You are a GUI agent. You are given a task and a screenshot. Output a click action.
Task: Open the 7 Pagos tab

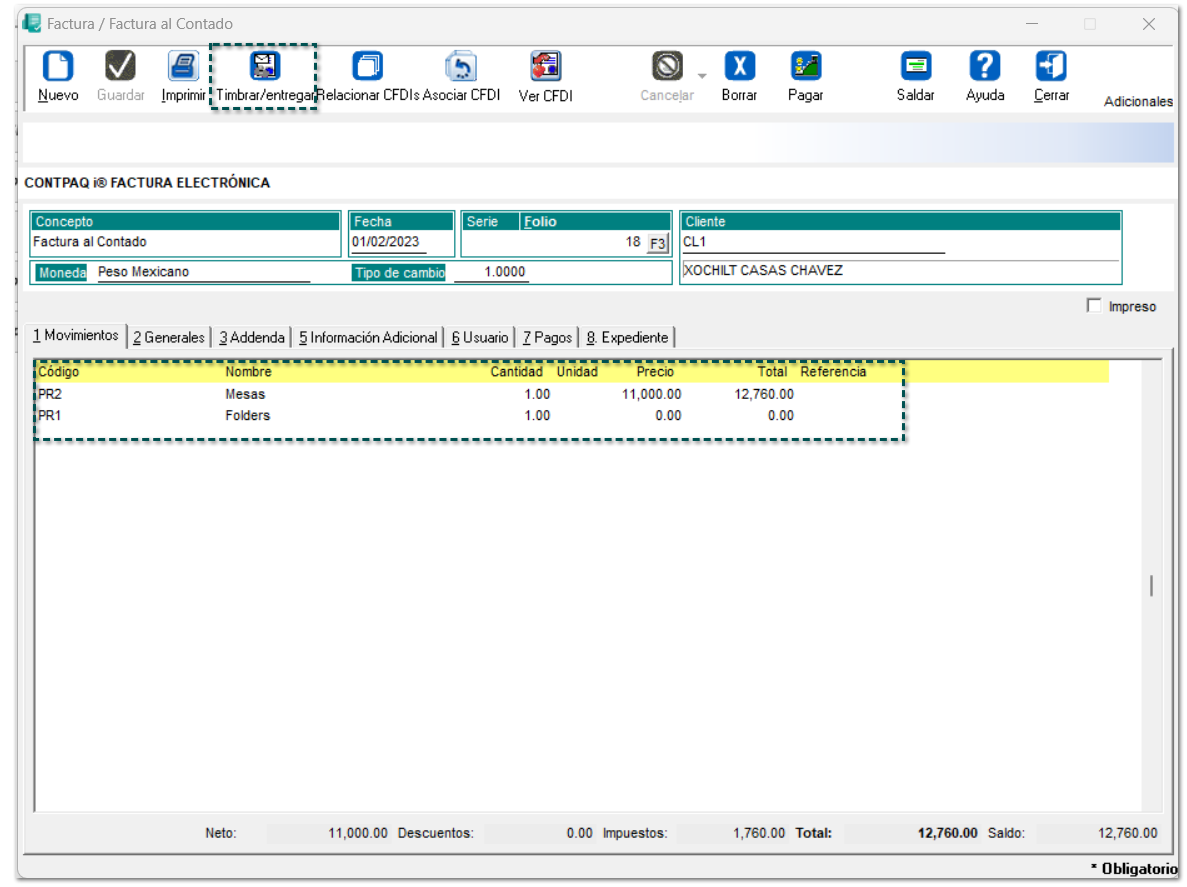(x=547, y=338)
